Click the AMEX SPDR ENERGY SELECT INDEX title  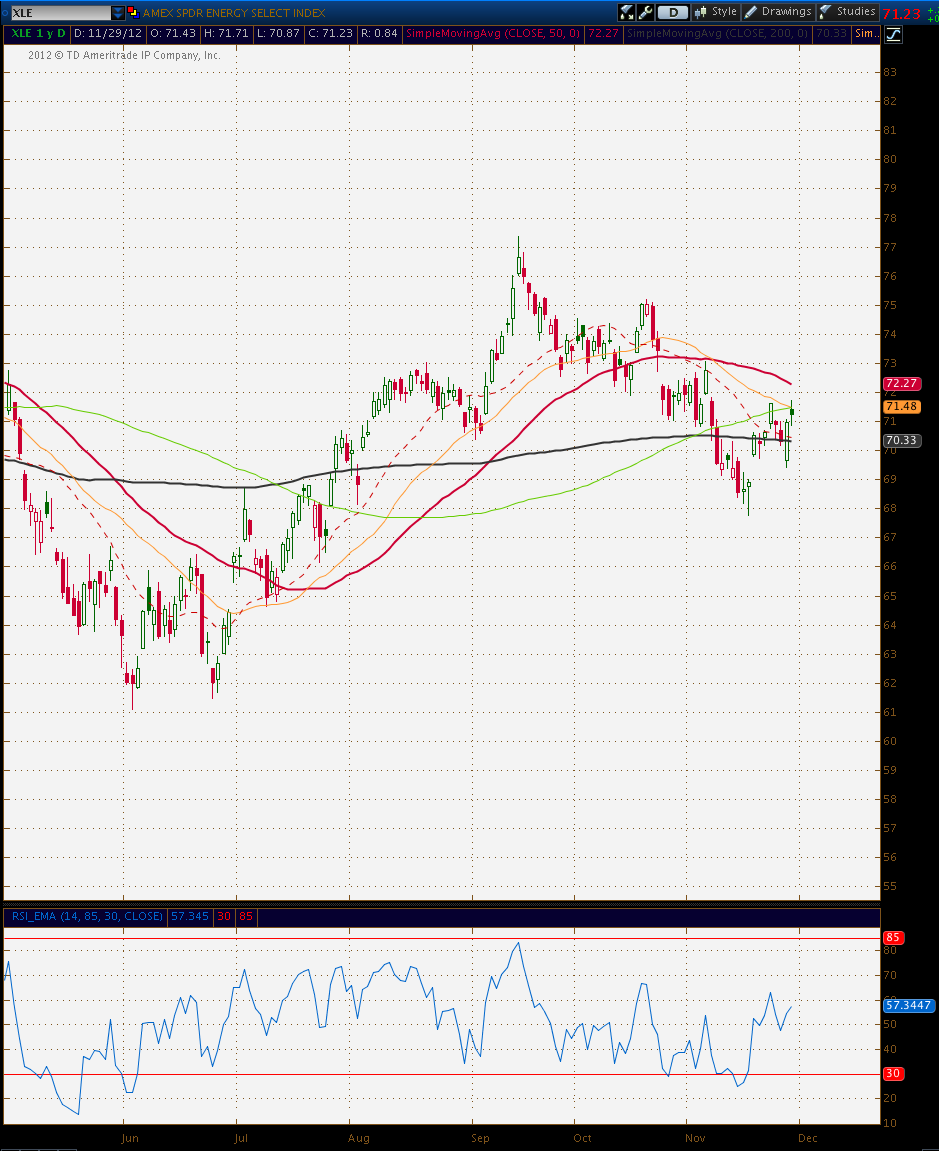click(233, 12)
